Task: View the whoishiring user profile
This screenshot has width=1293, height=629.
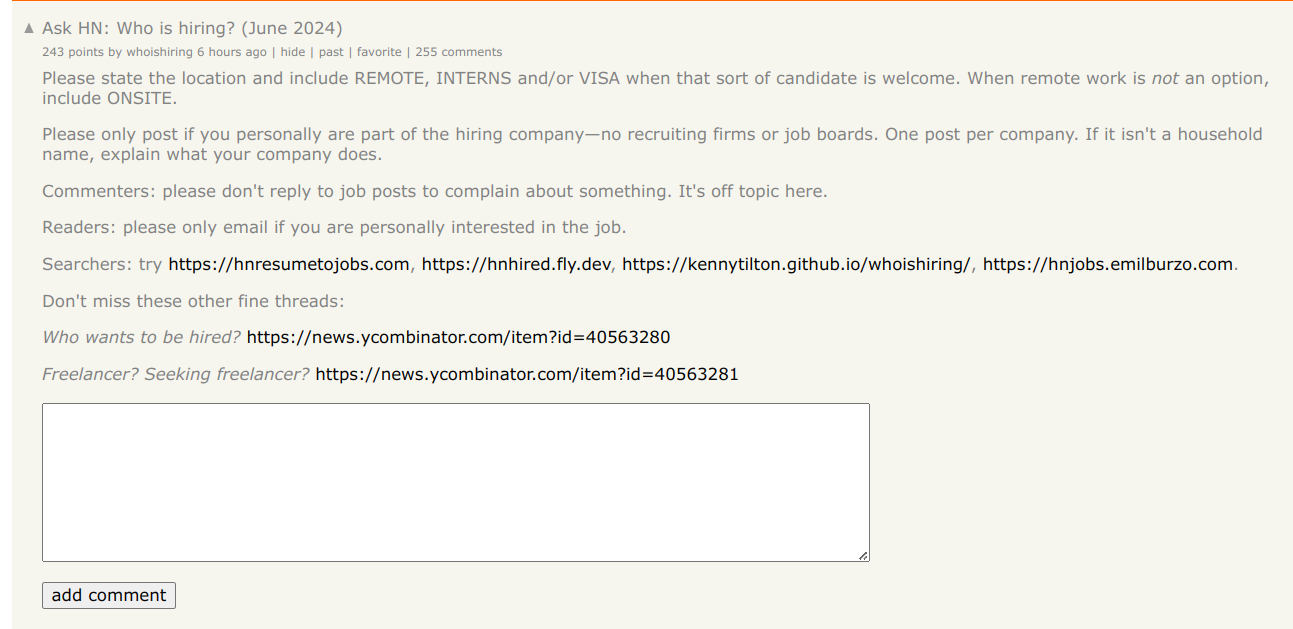Action: point(159,52)
